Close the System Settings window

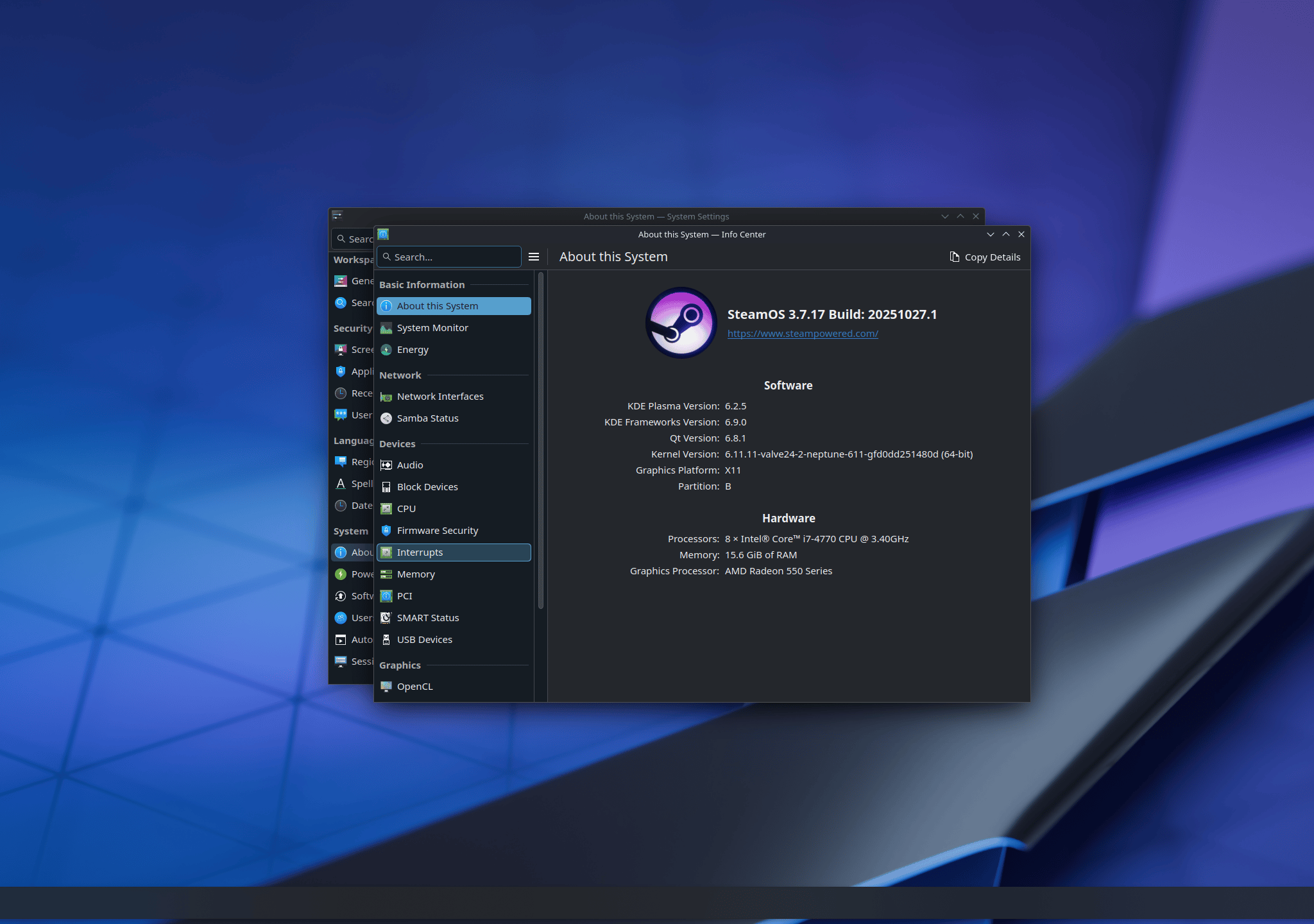[976, 216]
